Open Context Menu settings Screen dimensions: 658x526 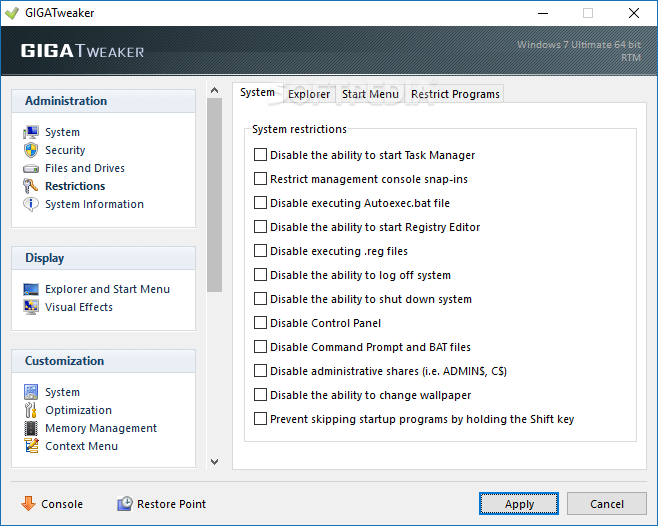coord(81,446)
